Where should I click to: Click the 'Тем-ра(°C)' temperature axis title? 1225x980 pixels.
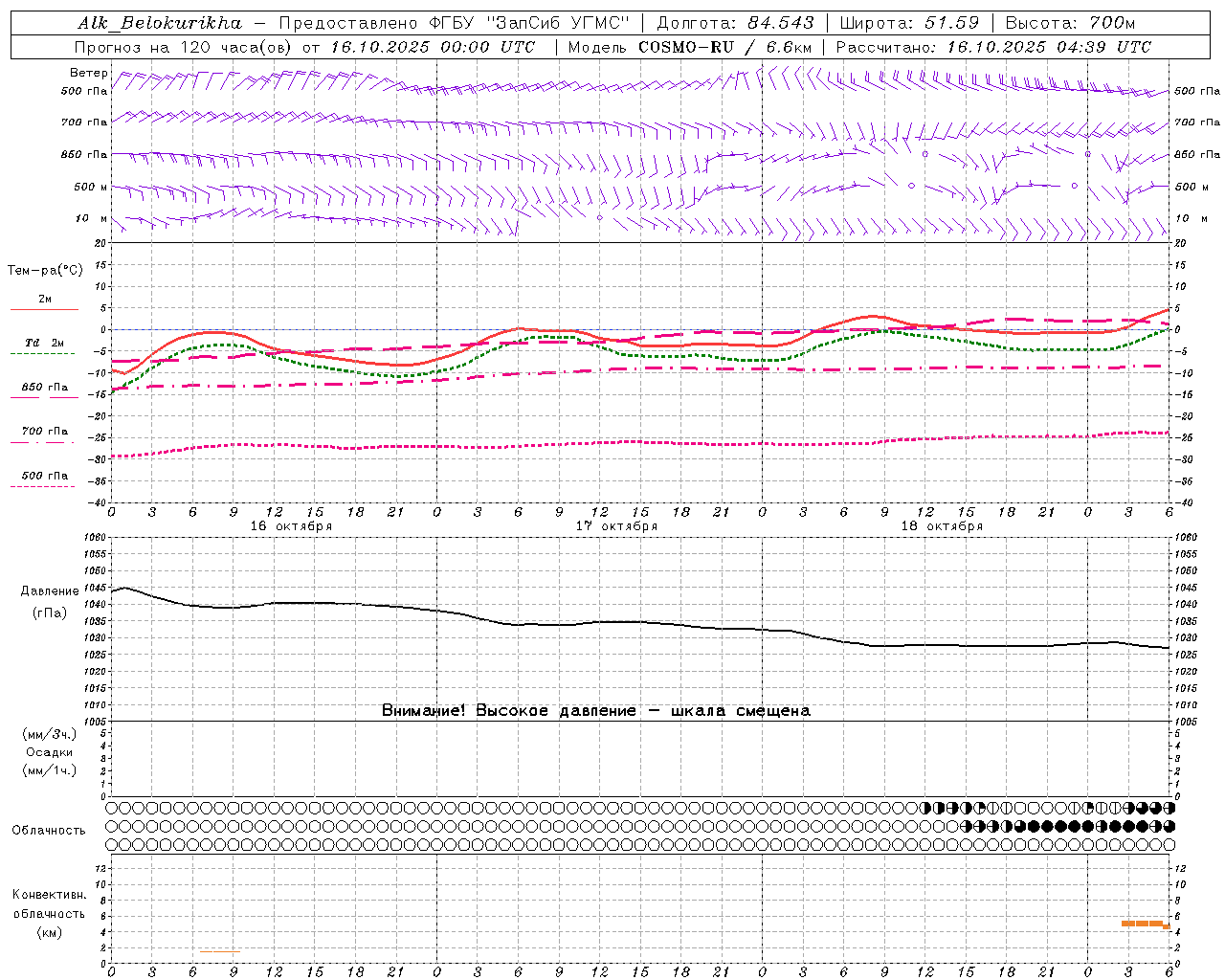[45, 271]
